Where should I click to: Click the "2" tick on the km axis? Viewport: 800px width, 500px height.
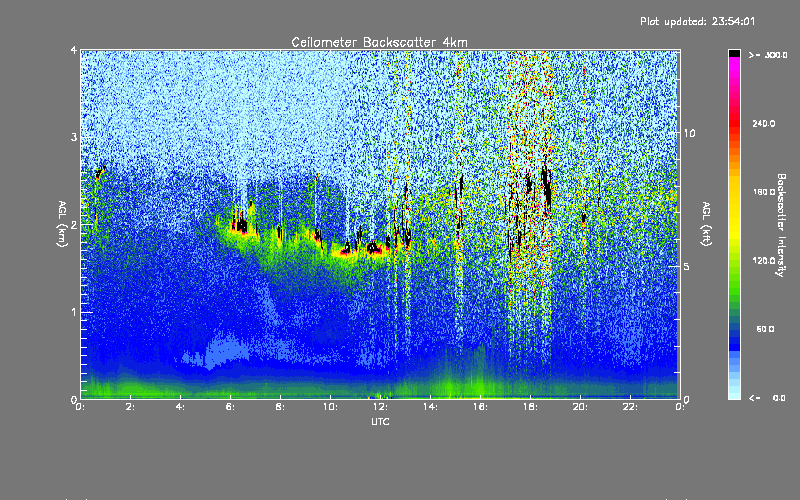(74, 224)
